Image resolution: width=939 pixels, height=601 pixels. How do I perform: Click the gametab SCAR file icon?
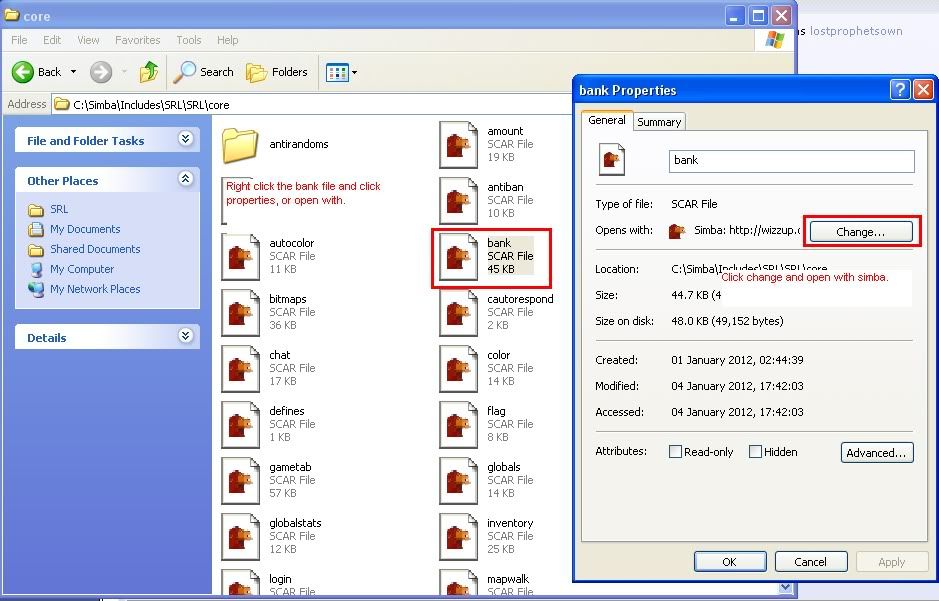240,481
